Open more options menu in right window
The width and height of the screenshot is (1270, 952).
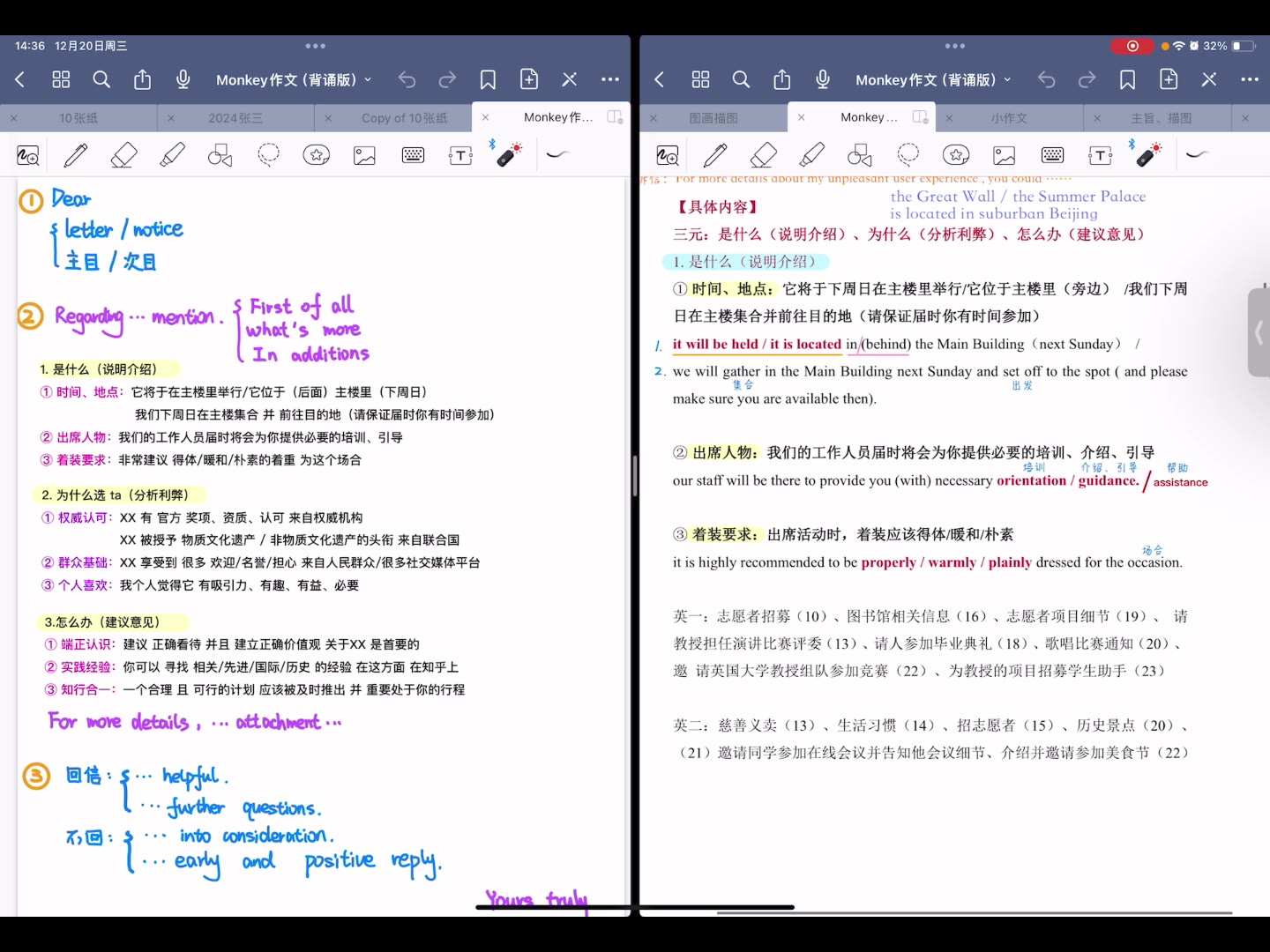pos(1250,79)
